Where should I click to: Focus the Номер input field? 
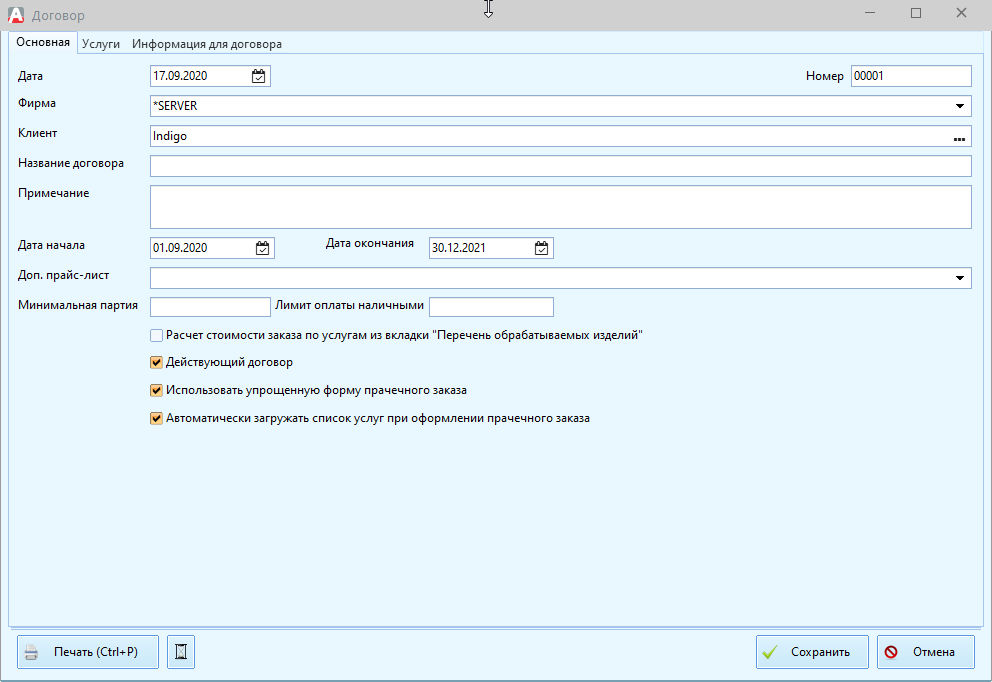pyautogui.click(x=911, y=76)
